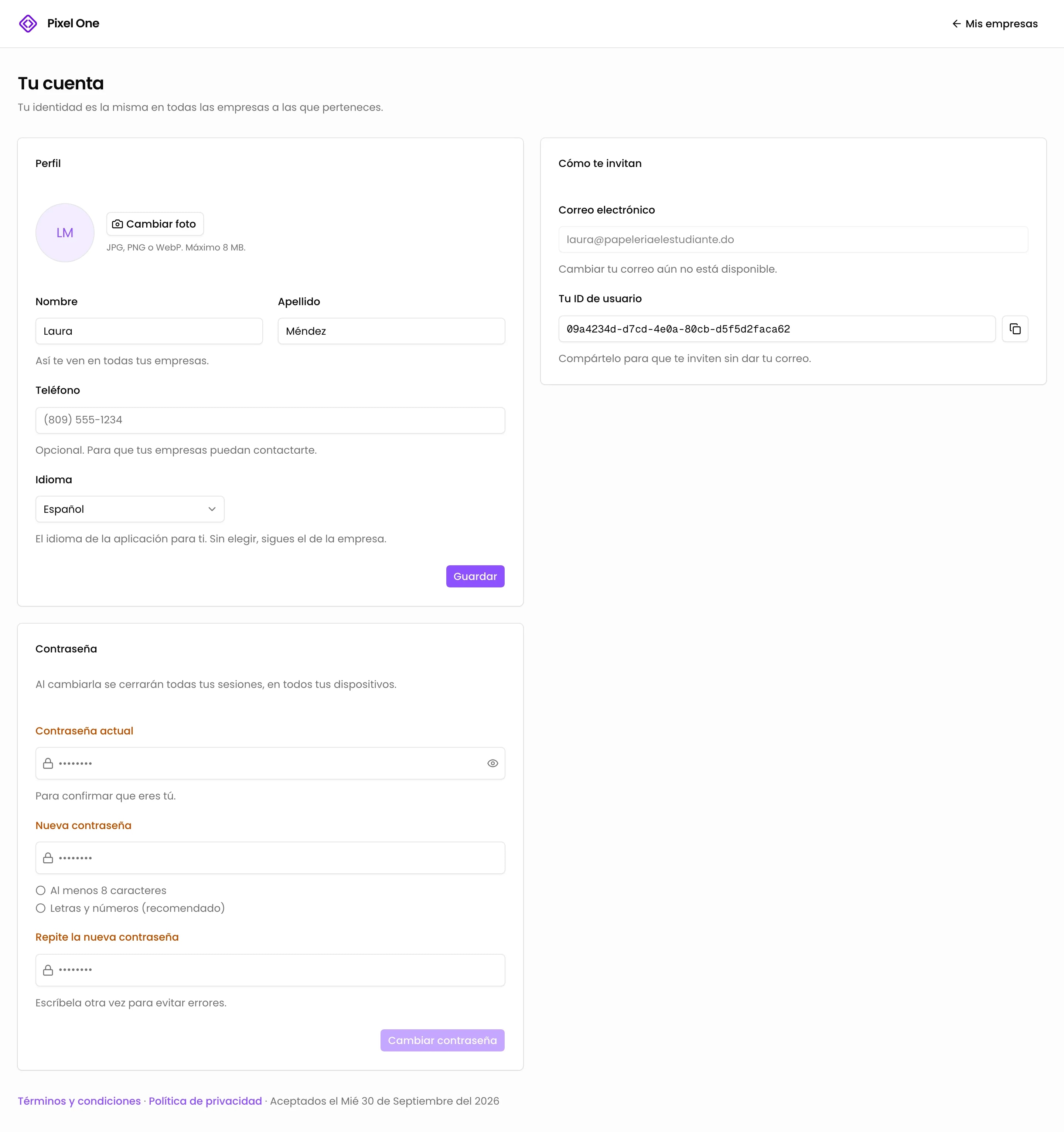Show current password with eye icon
1064x1132 pixels.
[492, 763]
